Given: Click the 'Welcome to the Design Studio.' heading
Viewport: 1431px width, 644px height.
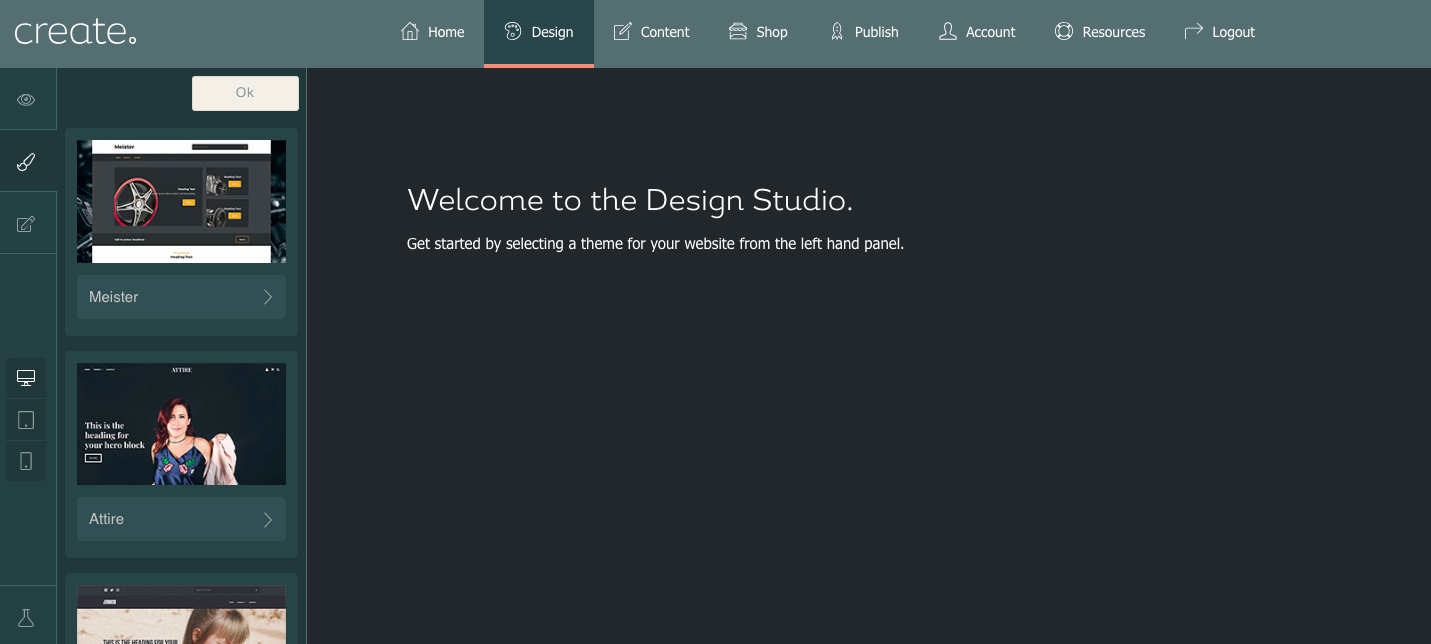Looking at the screenshot, I should click(630, 201).
